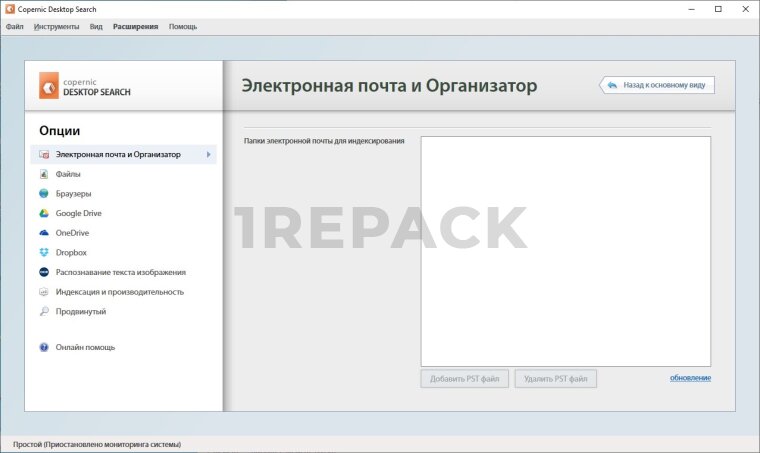760x453 pixels.
Task: Click the Индексация и производительность icon
Action: [x=44, y=292]
